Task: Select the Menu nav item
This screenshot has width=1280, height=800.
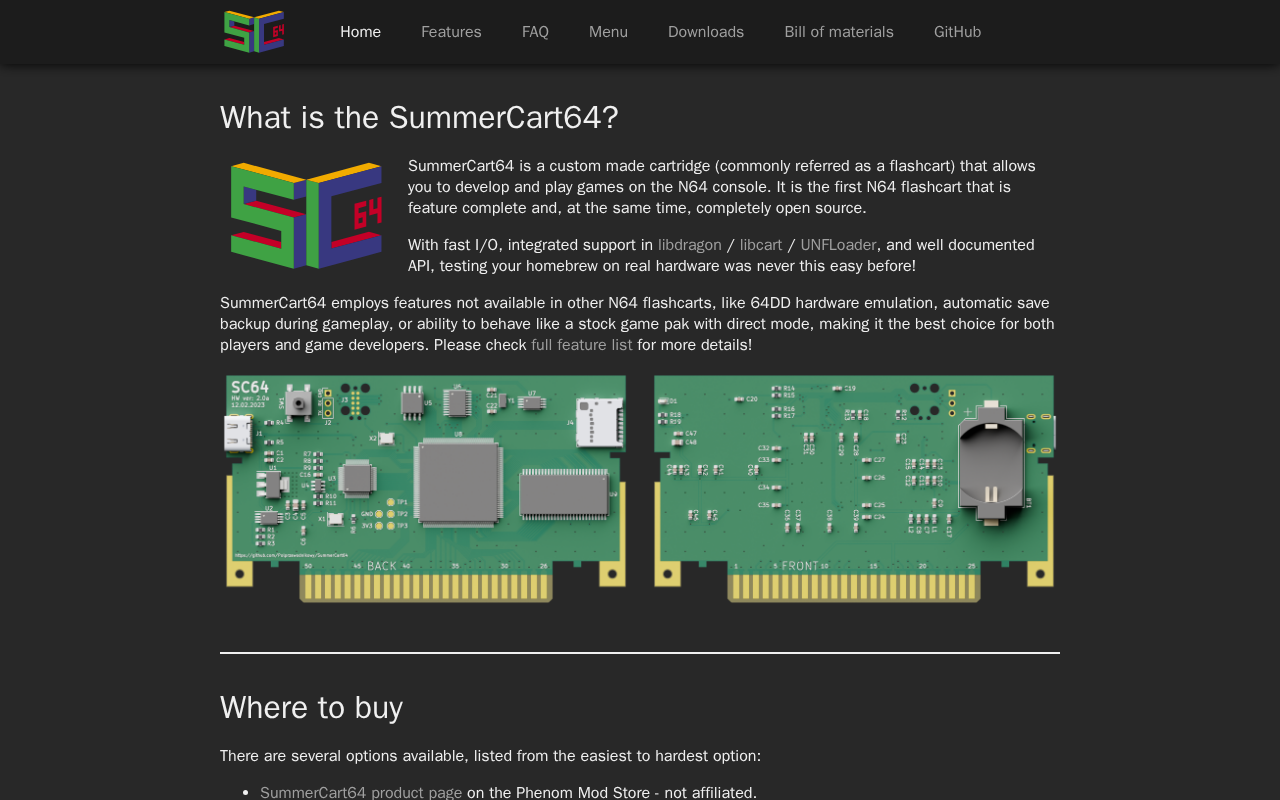Action: coord(608,32)
